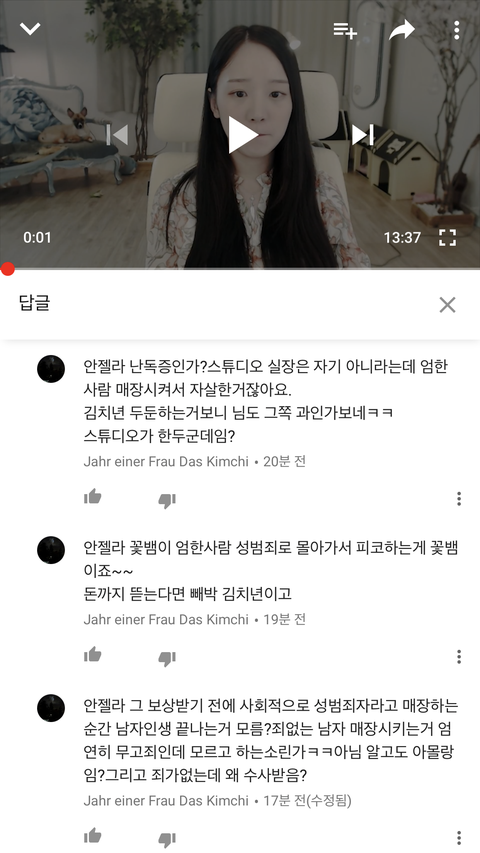
Task: Like the comment posted 19분 전
Action: 93,654
